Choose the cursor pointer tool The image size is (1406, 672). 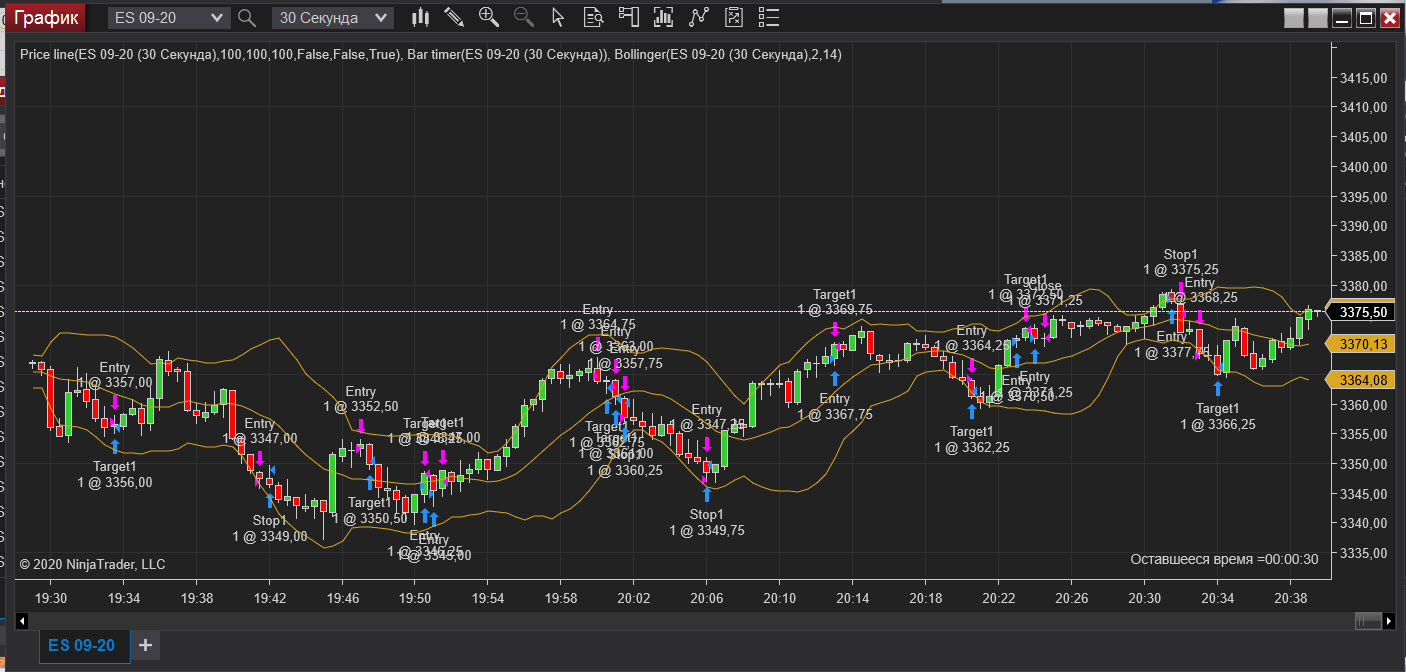coord(558,17)
